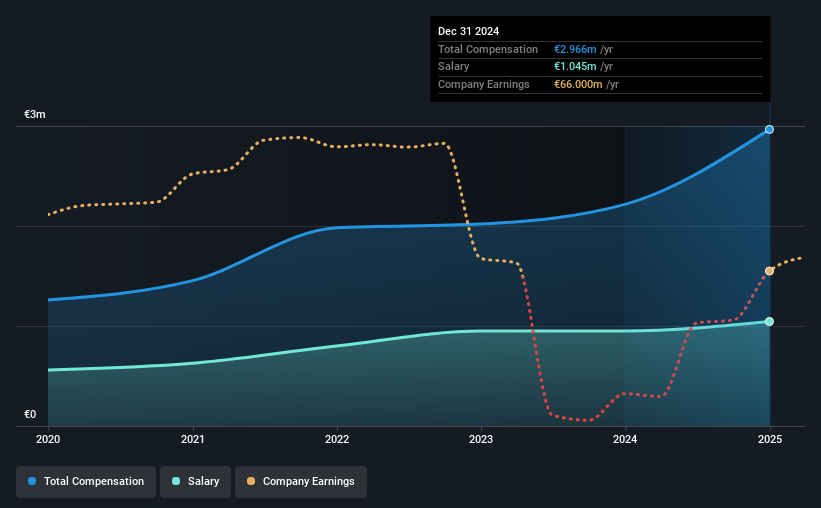Click the 2023 x-axis label
821x508 pixels.
pos(481,439)
